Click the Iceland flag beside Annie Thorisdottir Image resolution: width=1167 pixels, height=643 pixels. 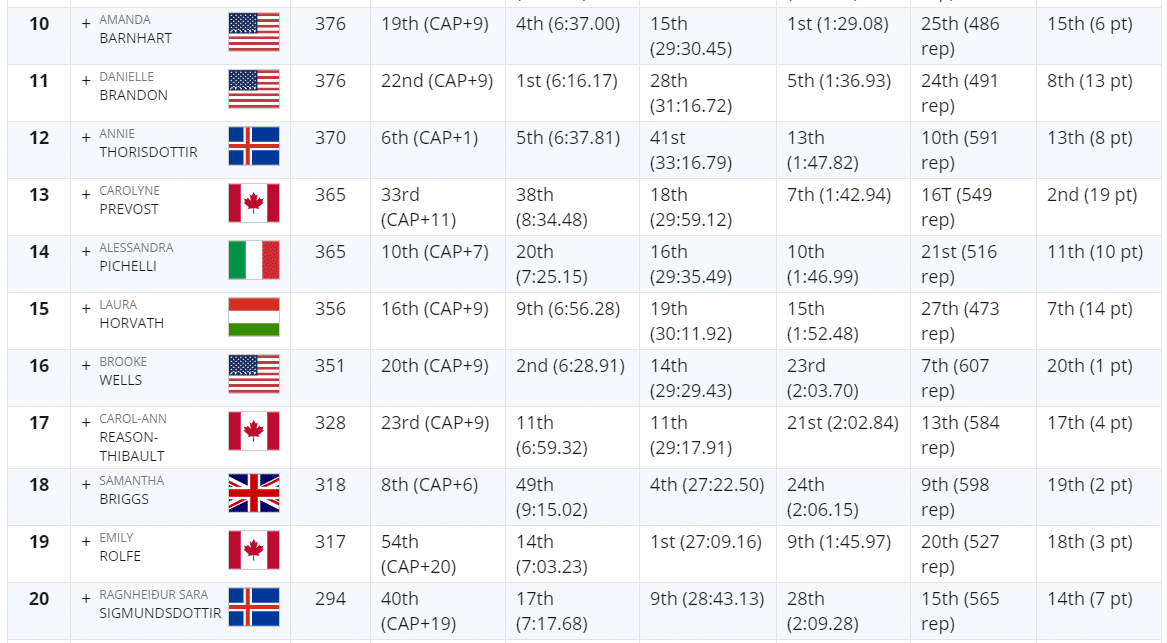click(254, 146)
